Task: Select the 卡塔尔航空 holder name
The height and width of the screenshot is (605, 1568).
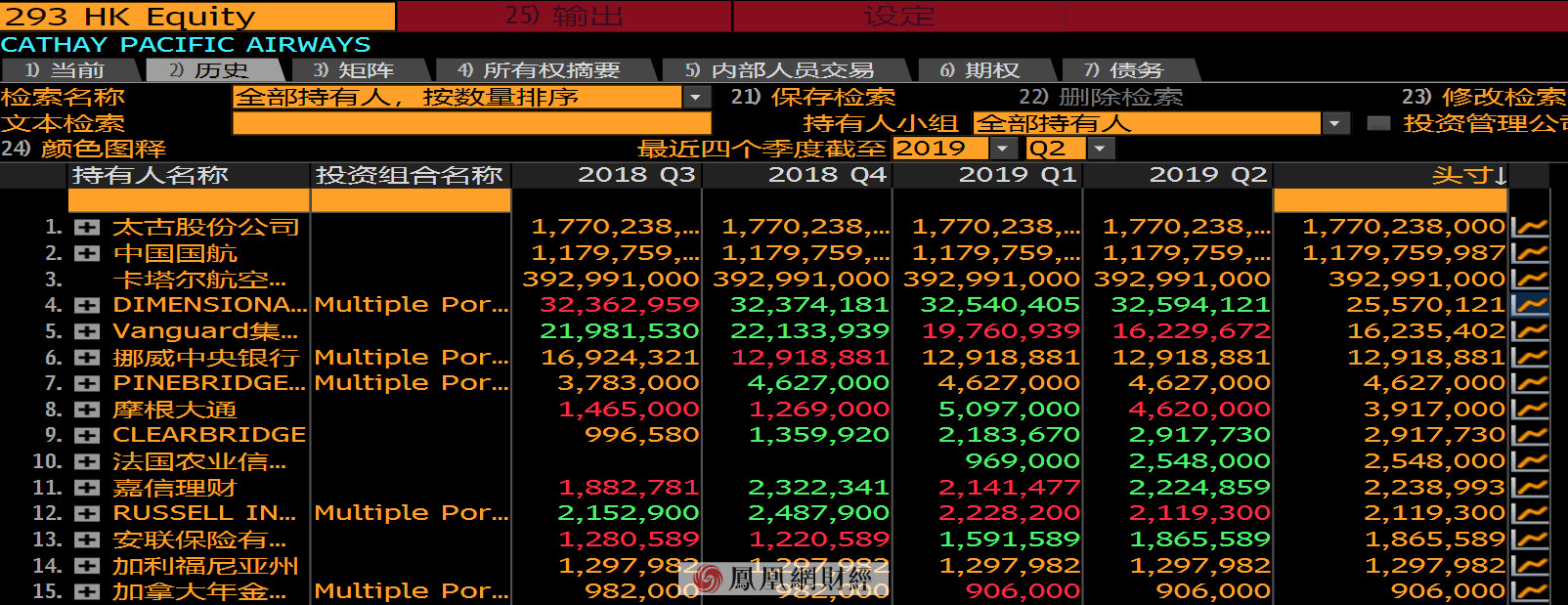Action: tap(199, 279)
